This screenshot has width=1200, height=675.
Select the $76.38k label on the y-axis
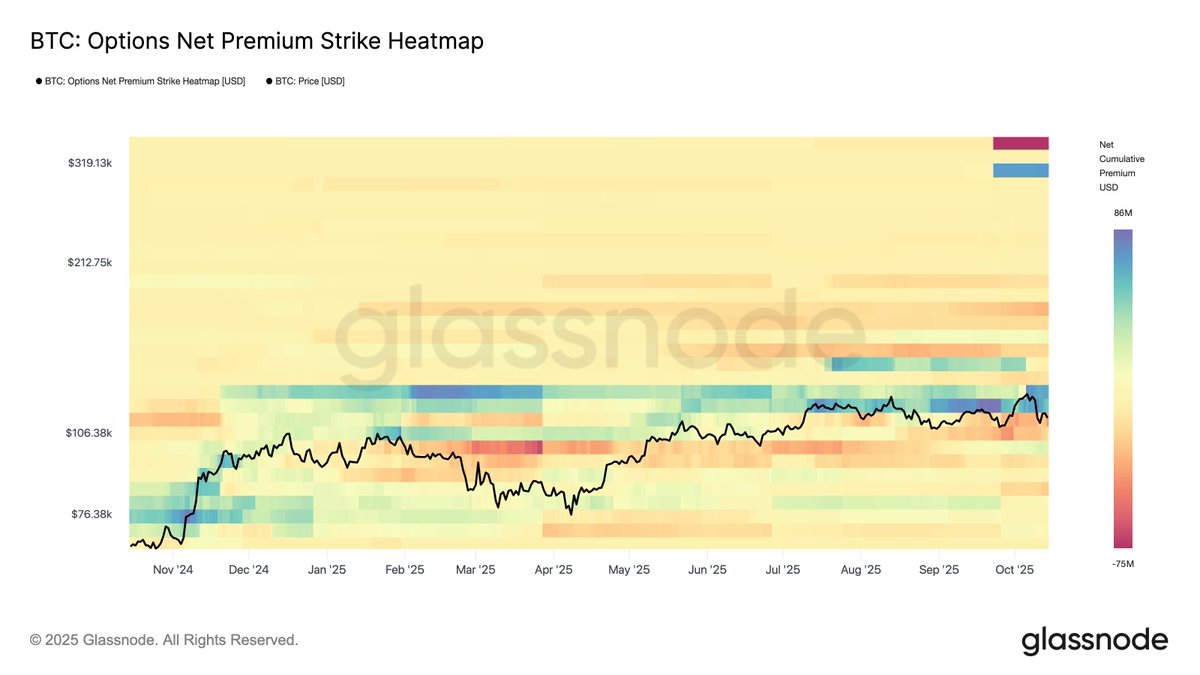pyautogui.click(x=92, y=514)
